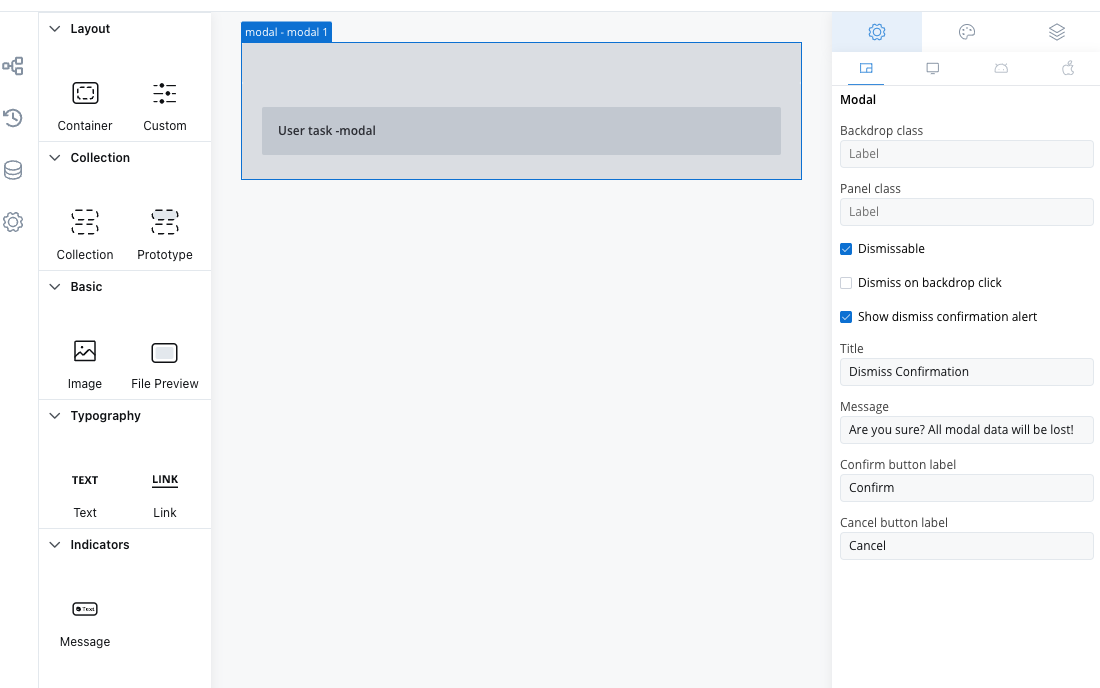Select the File Preview component
Screen dimensions: 1100x688
pyautogui.click(x=165, y=364)
